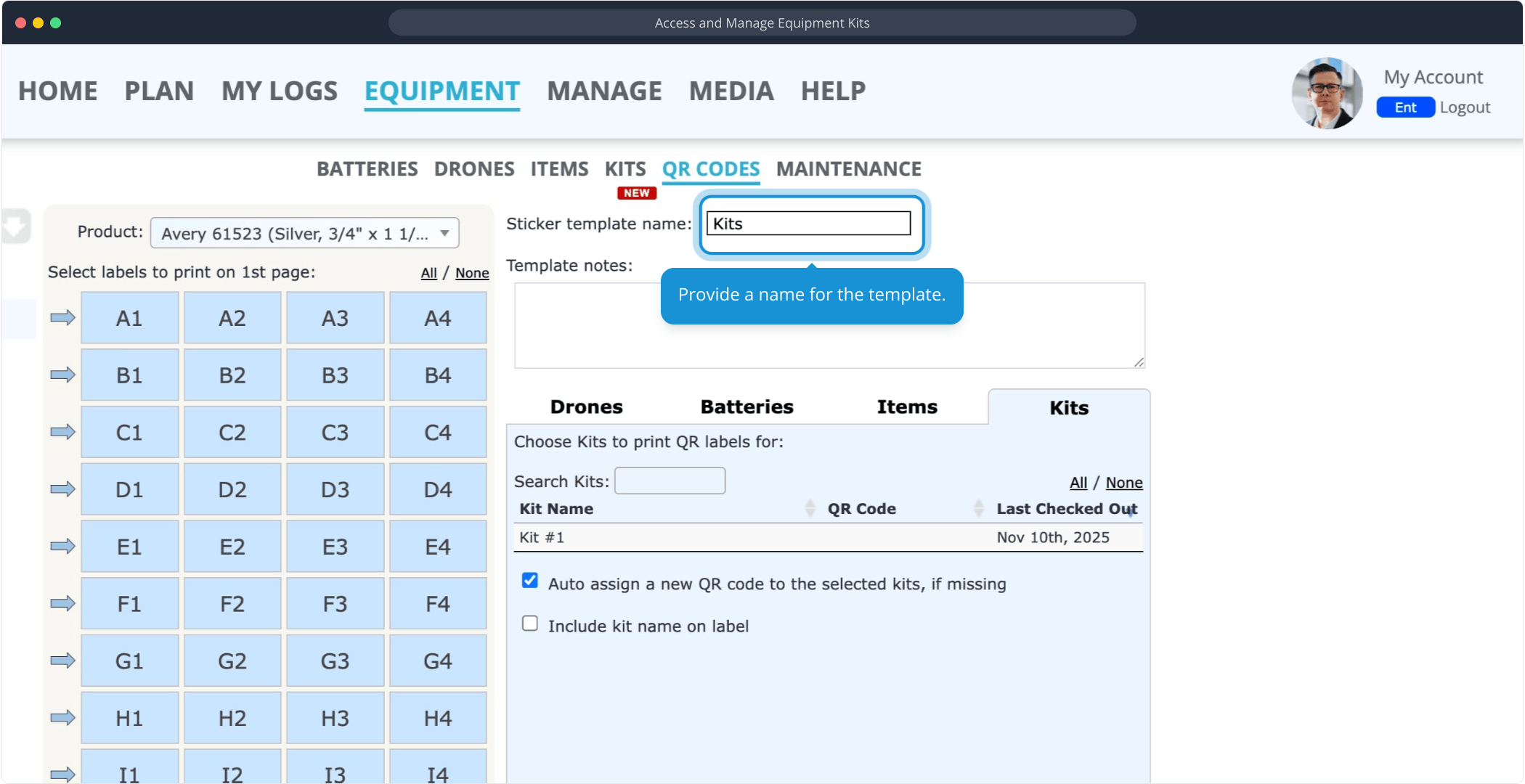Toggle label cell B2 selection

pyautogui.click(x=232, y=375)
